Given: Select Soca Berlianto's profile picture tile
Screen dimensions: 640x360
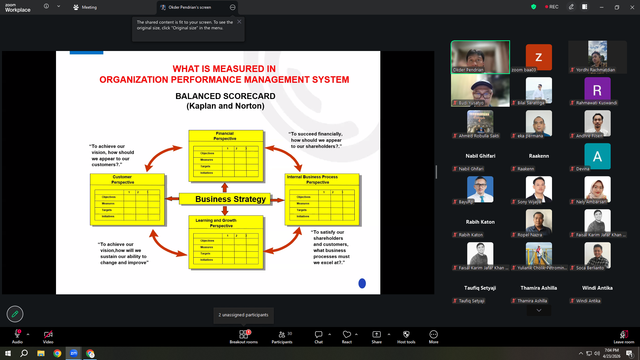Looking at the screenshot, I should (x=598, y=255).
